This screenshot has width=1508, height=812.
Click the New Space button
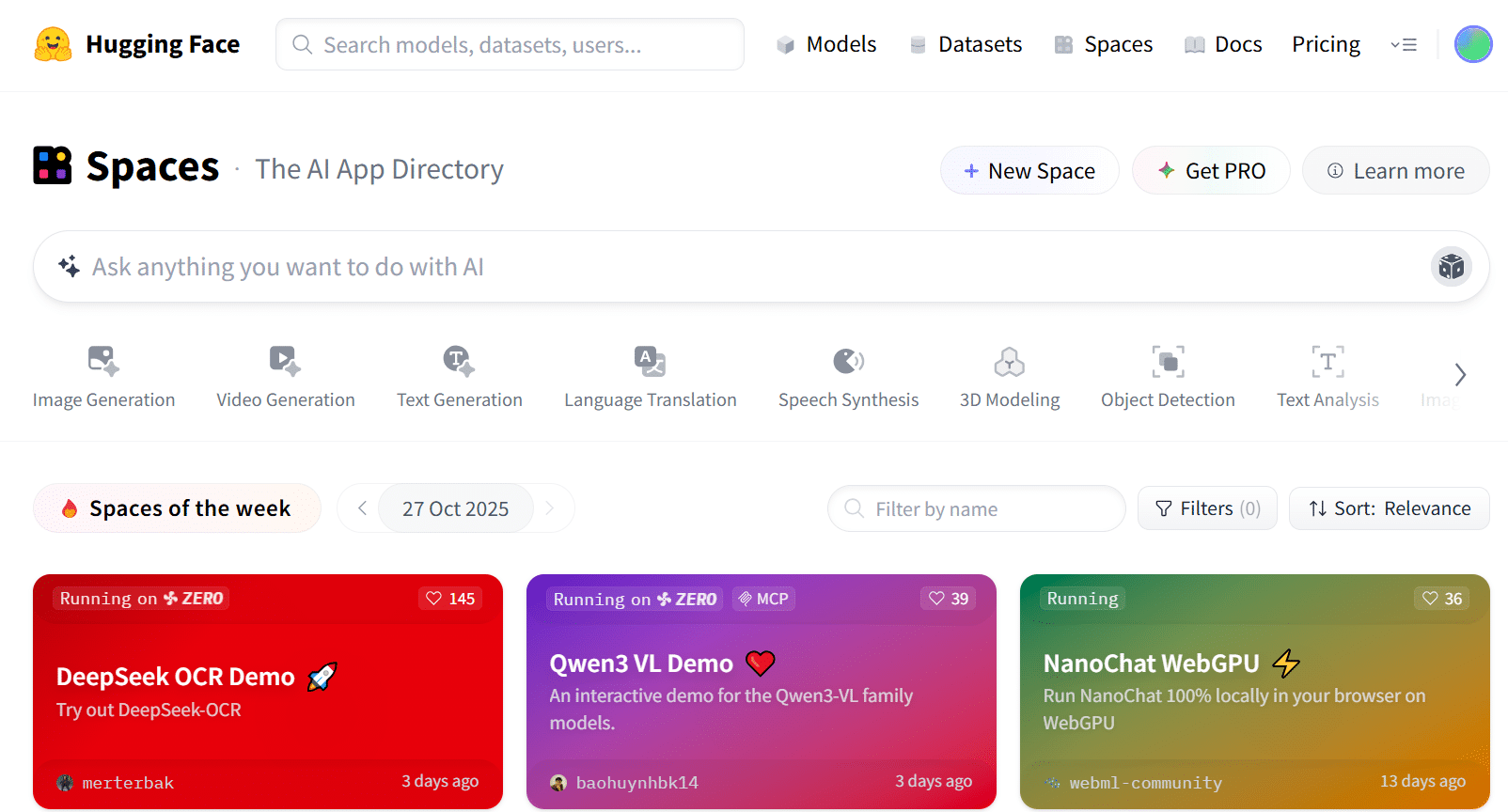click(1029, 171)
